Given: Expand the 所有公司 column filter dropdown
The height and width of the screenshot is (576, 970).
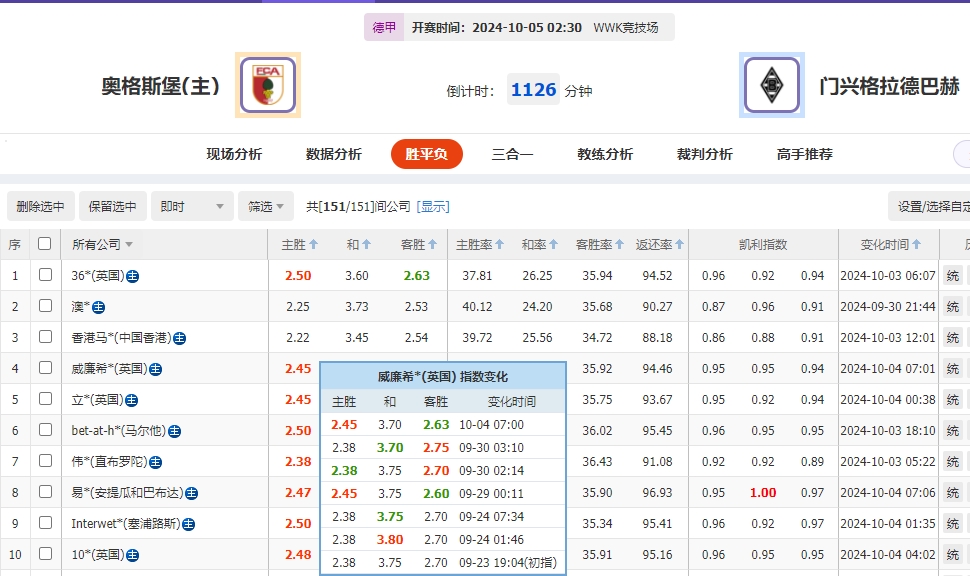Looking at the screenshot, I should click(x=131, y=243).
